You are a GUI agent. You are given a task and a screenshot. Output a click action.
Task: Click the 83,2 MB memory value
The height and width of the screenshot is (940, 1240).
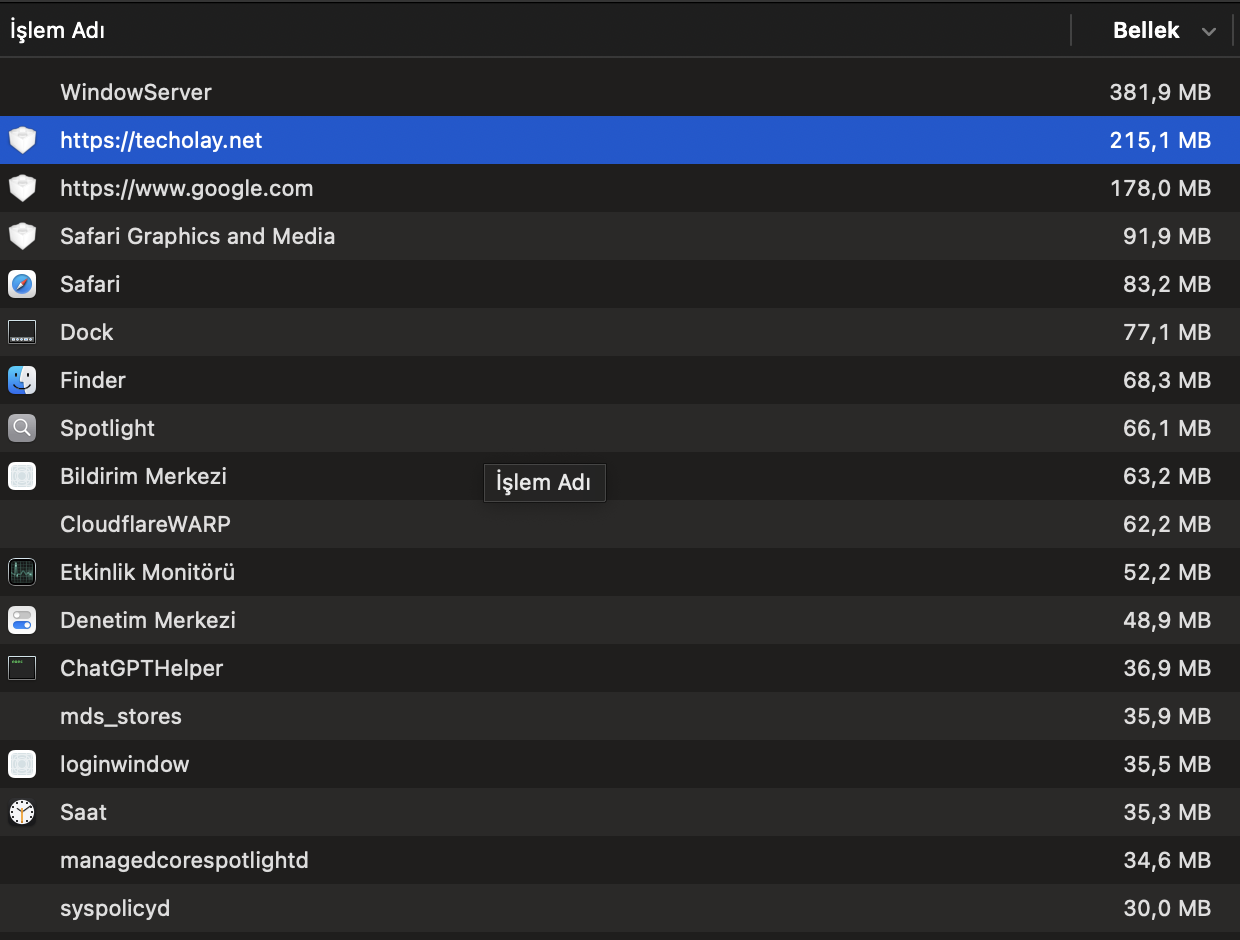[1167, 284]
